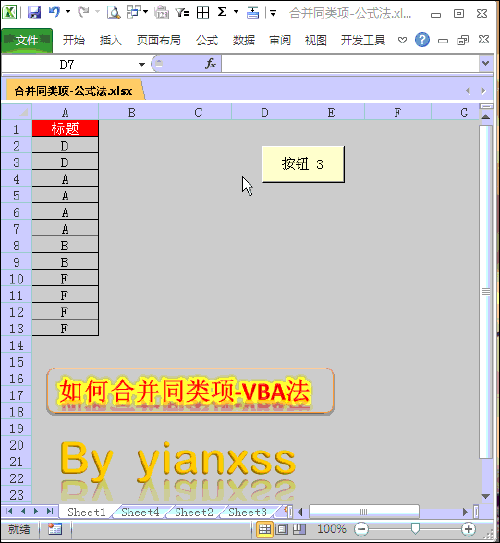Jump to first sheet tab navigation arrow
Image resolution: width=500 pixels, height=543 pixels.
click(x=9, y=511)
